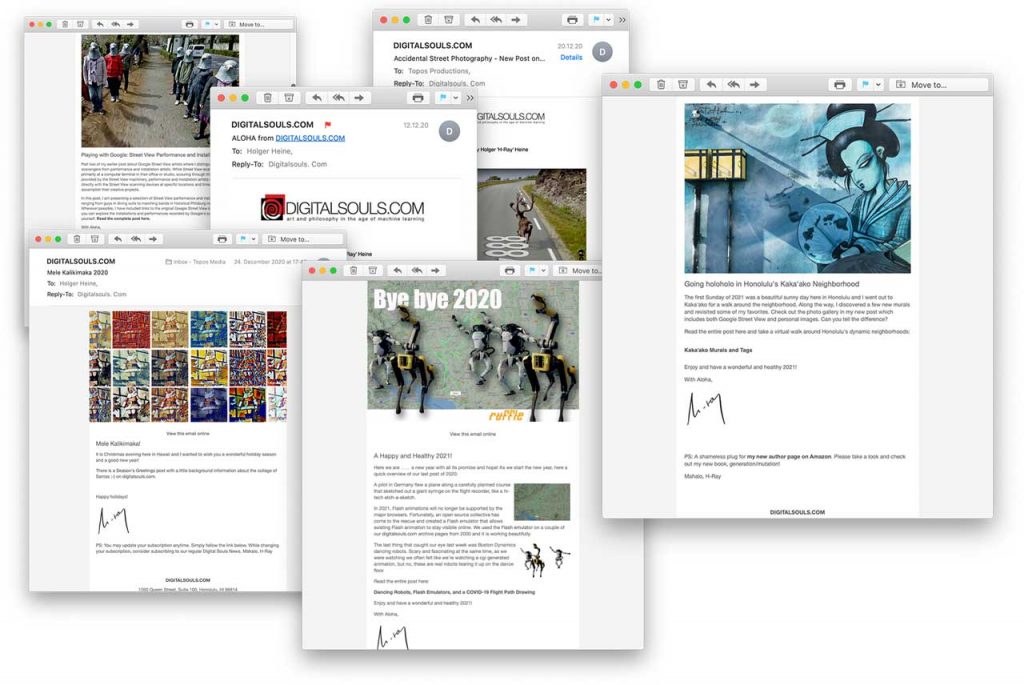Image resolution: width=1024 pixels, height=685 pixels.
Task: Click sender avatar D in Accidental Street Photography
Action: click(602, 52)
